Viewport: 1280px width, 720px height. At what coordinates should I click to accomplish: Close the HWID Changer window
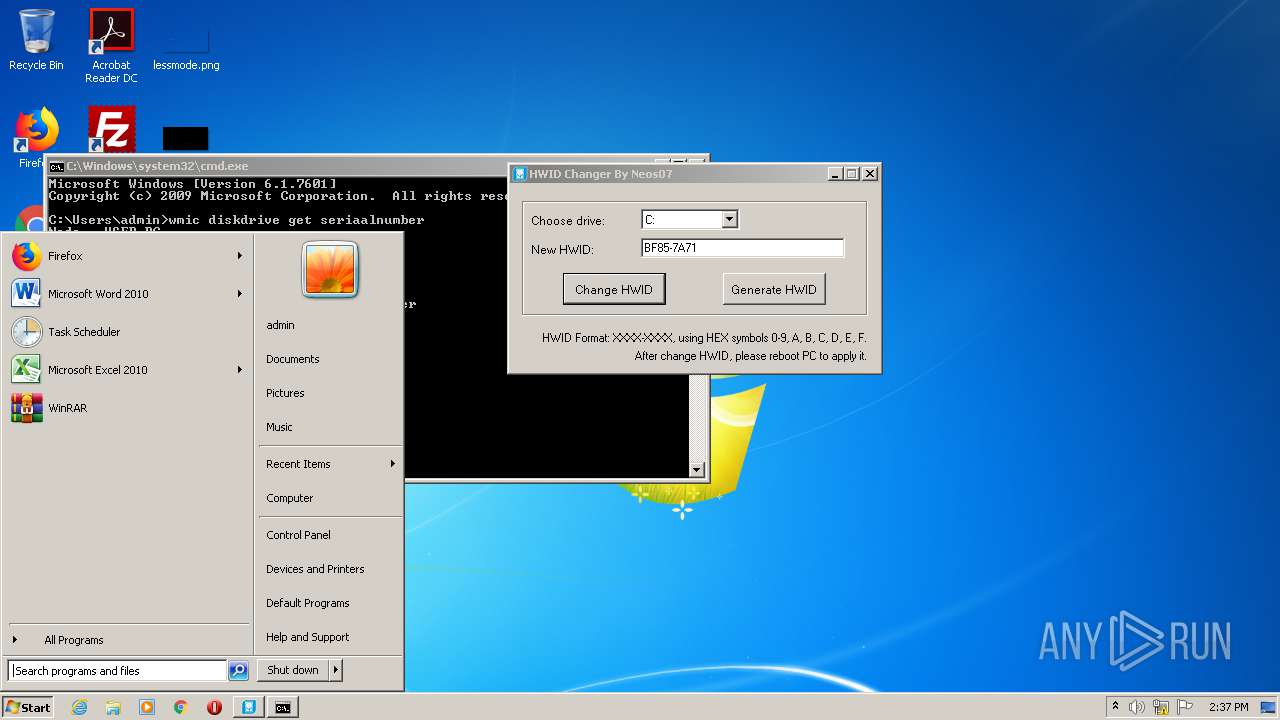(x=870, y=174)
